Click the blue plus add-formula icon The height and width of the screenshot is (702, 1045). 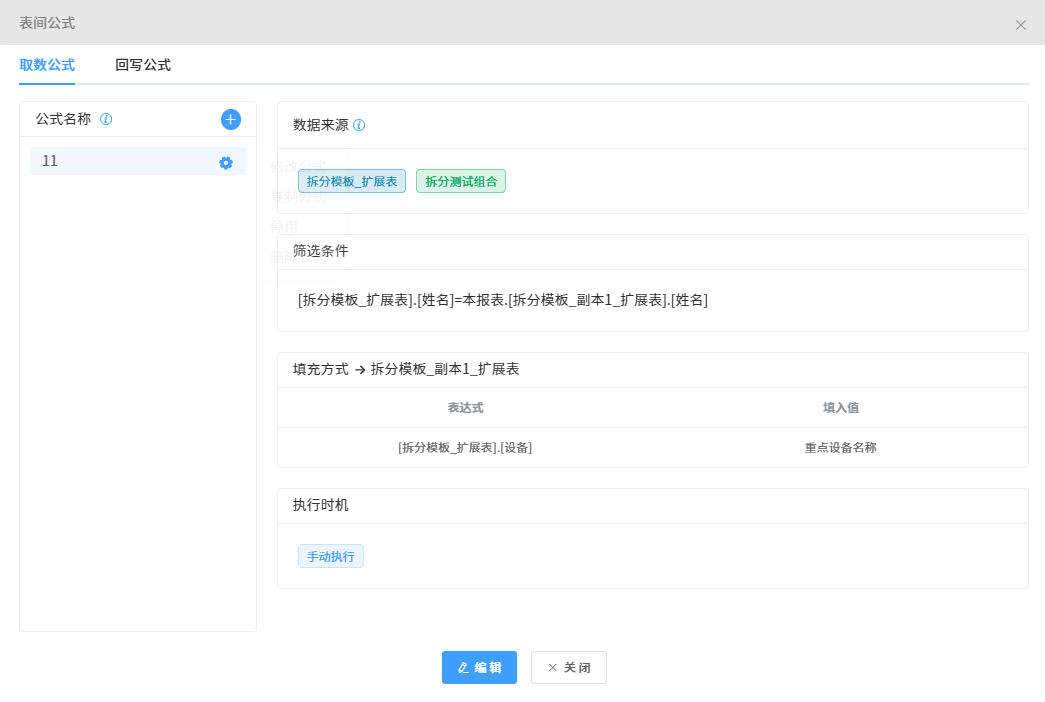[x=231, y=119]
